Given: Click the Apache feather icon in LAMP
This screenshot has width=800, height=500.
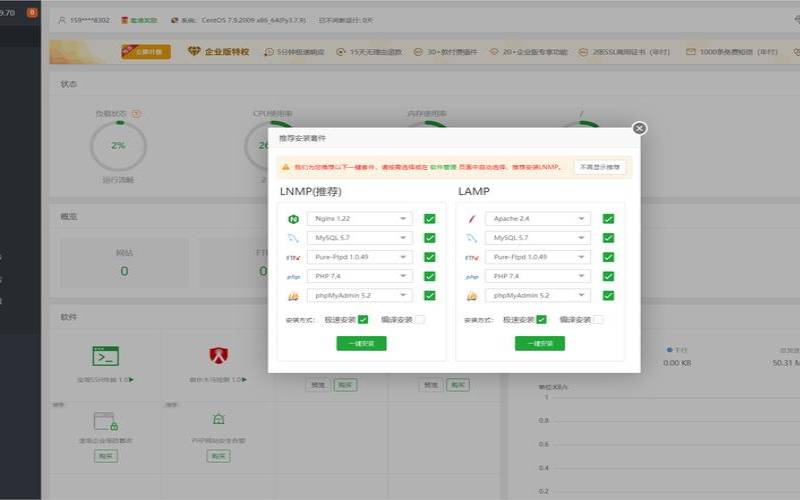Looking at the screenshot, I should tap(472, 219).
